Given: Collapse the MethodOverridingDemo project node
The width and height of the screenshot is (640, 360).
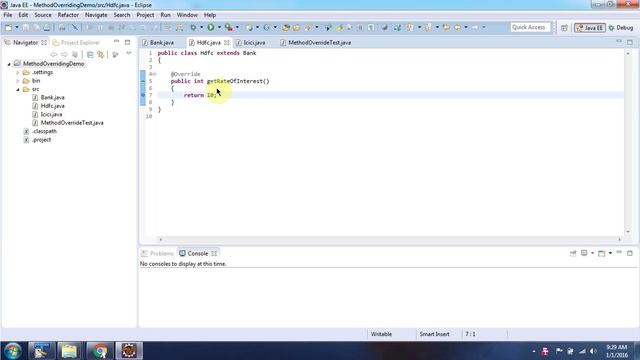Looking at the screenshot, I should (9, 64).
